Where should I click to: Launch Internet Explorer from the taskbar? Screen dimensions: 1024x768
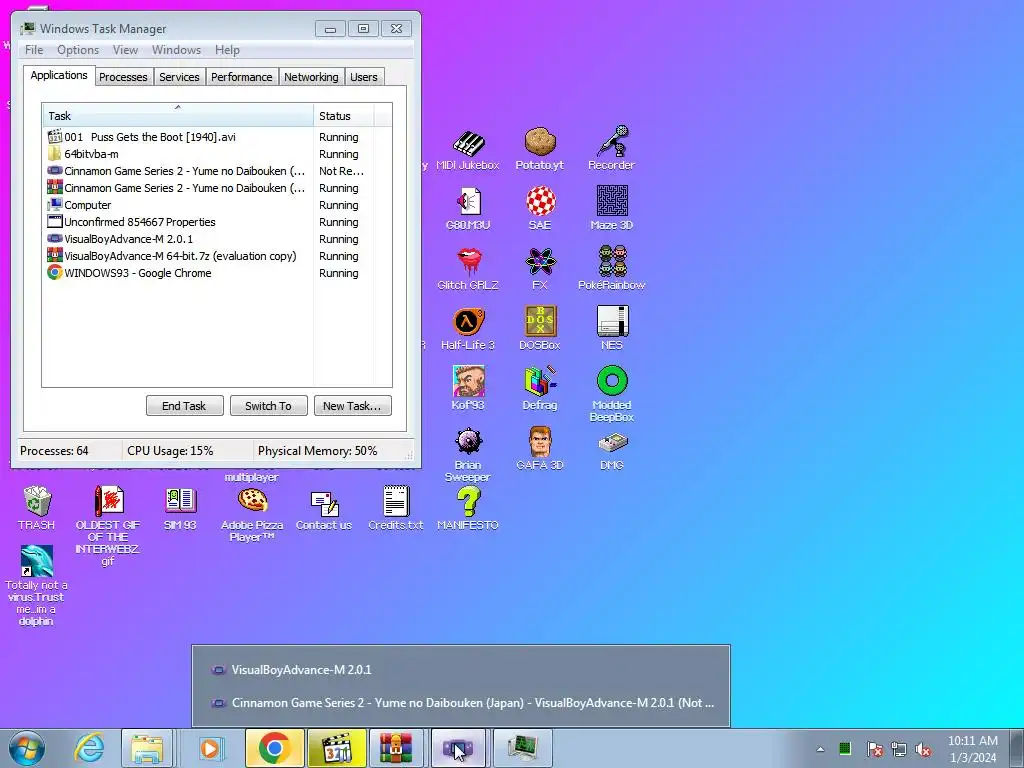point(89,748)
